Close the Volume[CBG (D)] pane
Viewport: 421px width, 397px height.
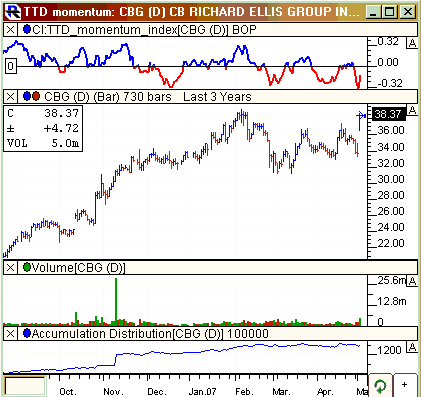click(x=10, y=268)
